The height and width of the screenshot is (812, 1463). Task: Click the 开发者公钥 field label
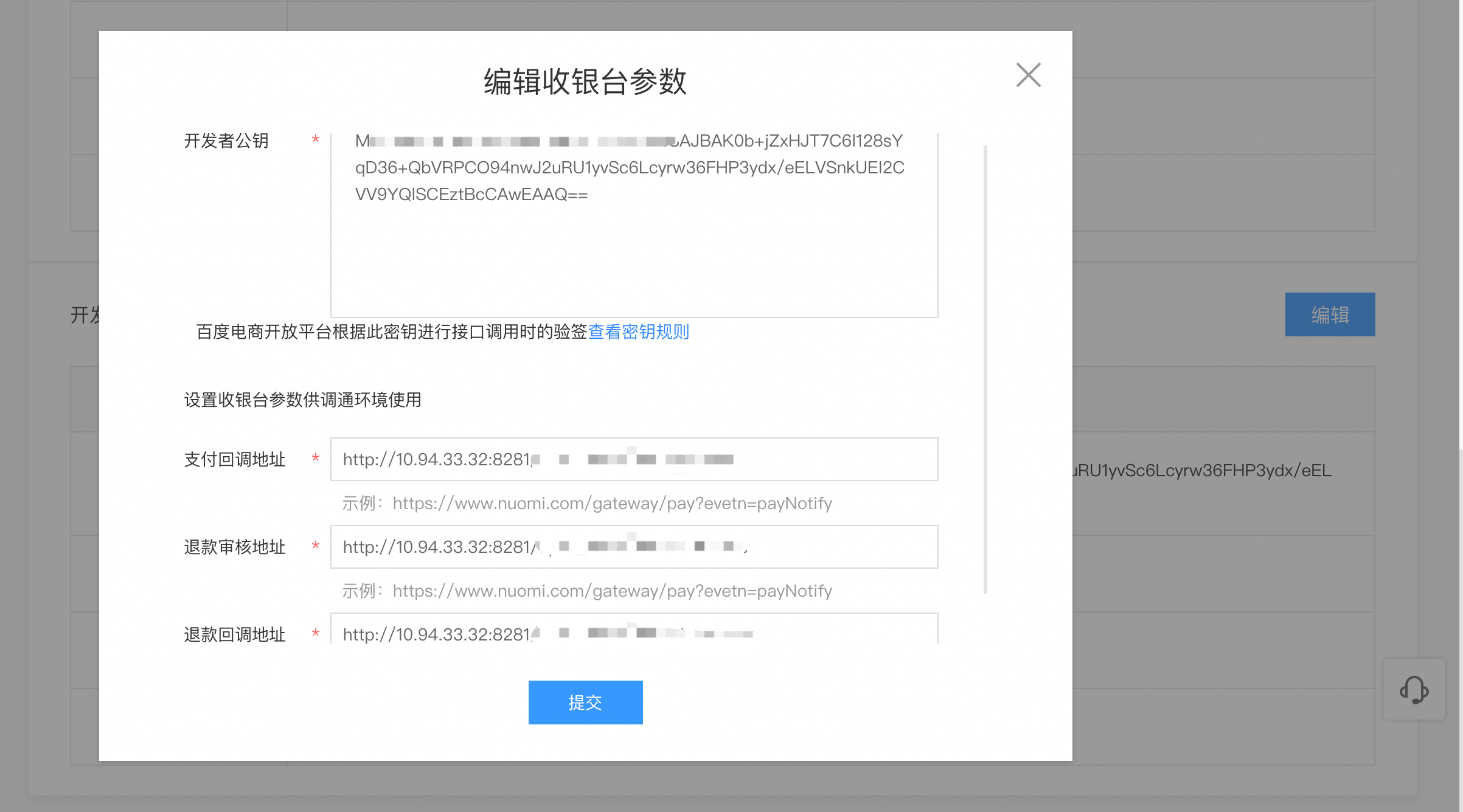coord(226,141)
